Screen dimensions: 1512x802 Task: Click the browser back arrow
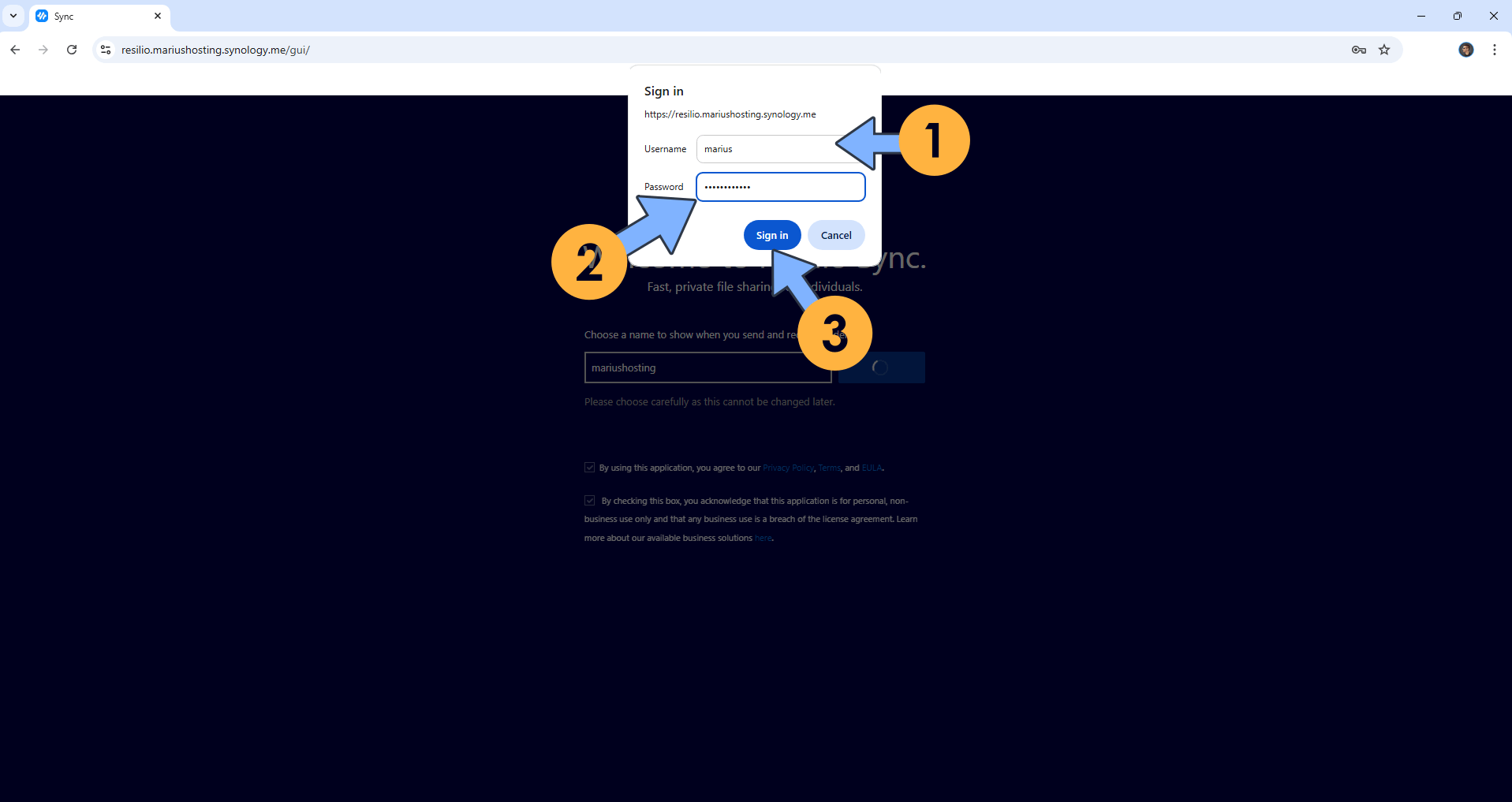click(x=15, y=50)
